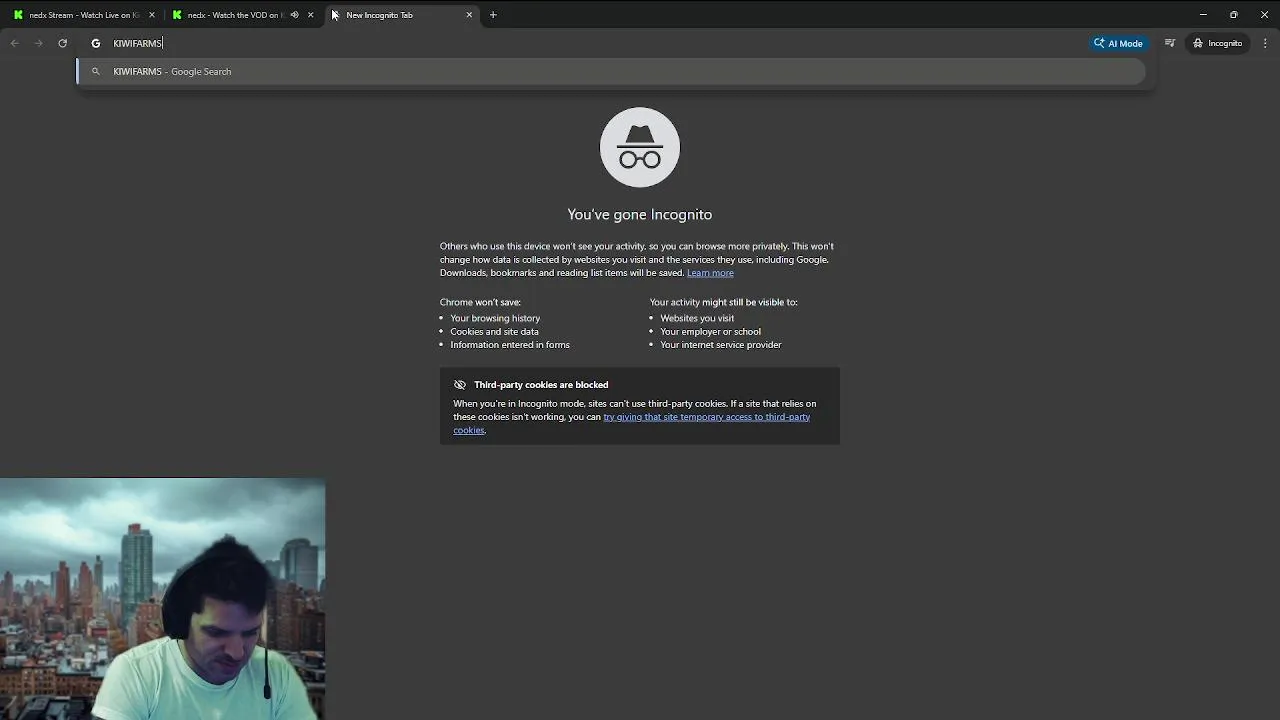
Task: Switch to the nedx VOD tab
Action: click(x=243, y=15)
